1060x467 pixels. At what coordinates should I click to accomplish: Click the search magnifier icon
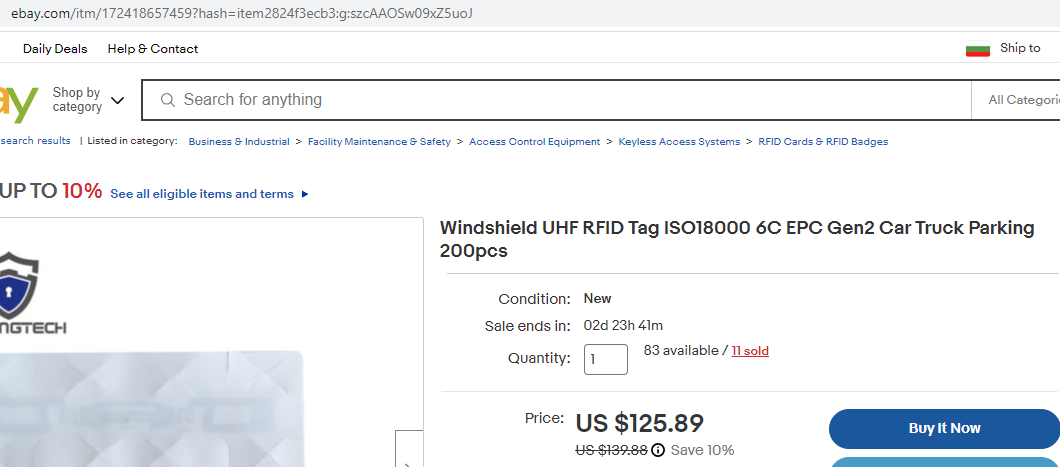pos(167,100)
